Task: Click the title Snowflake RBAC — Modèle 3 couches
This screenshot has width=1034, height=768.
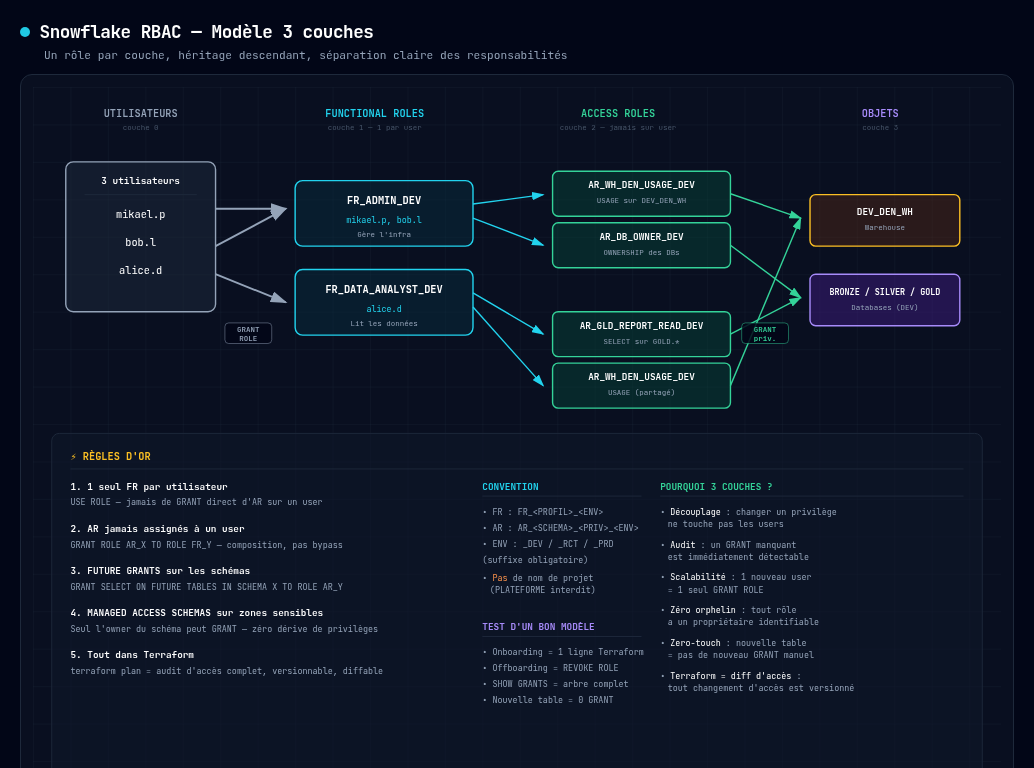Action: point(206,32)
